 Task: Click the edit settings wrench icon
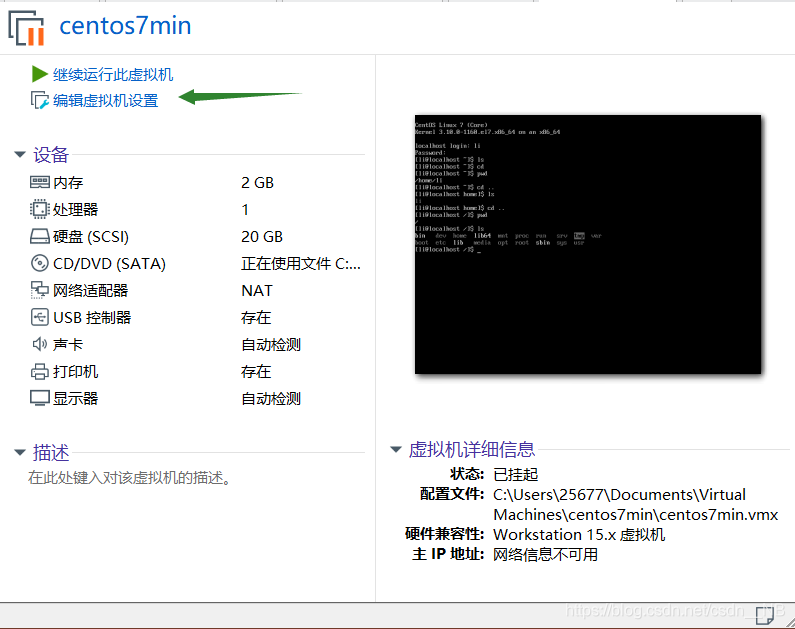[x=40, y=100]
